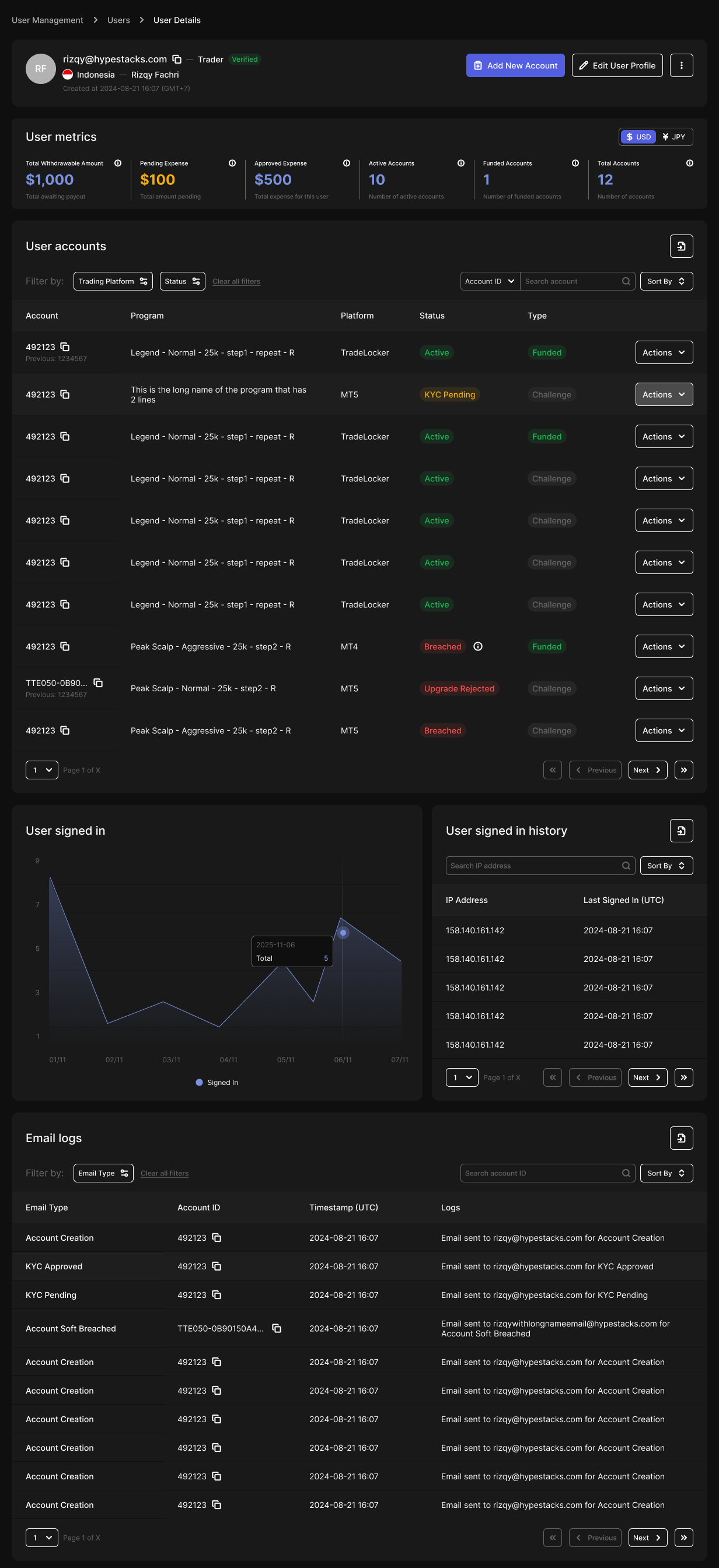
Task: Navigate to User Management breadcrumb
Action: 47,20
